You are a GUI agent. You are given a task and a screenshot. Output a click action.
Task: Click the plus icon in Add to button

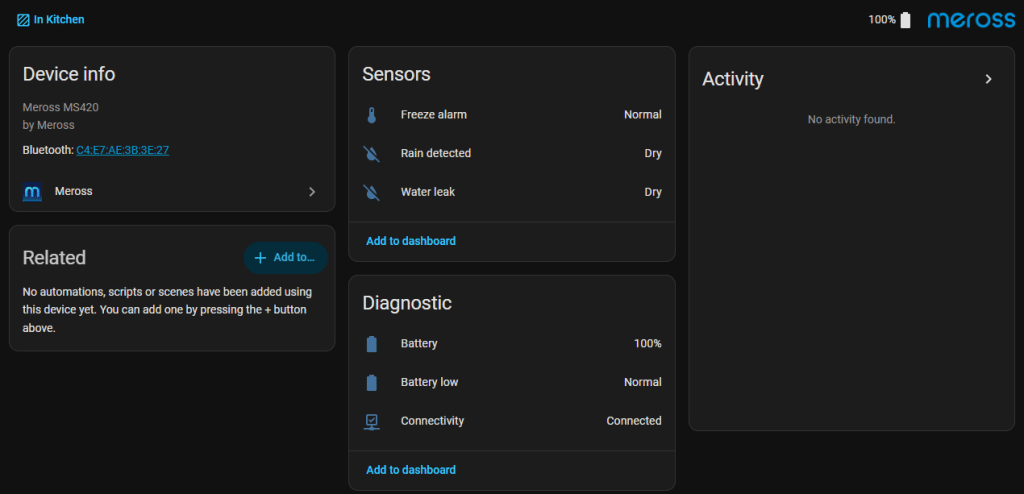pyautogui.click(x=260, y=257)
